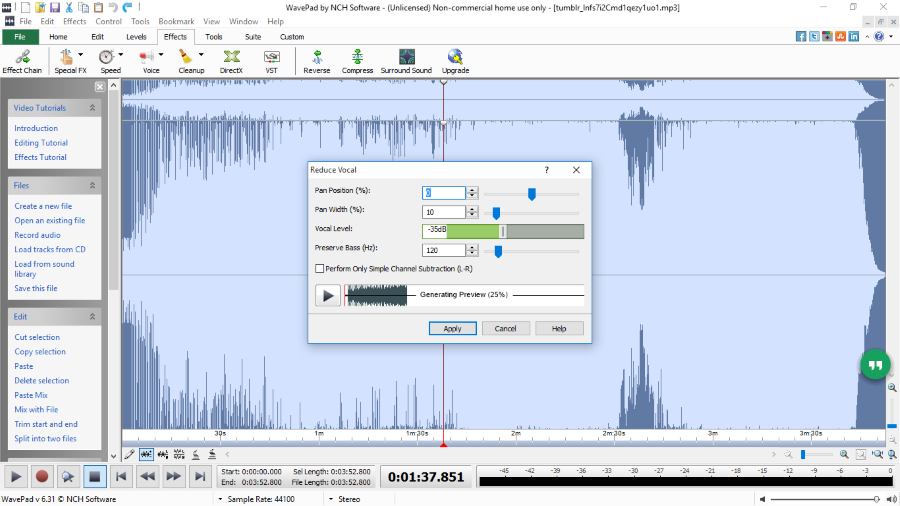Viewport: 900px width, 506px height.
Task: Open the Speed dropdown arrow
Action: click(x=121, y=55)
